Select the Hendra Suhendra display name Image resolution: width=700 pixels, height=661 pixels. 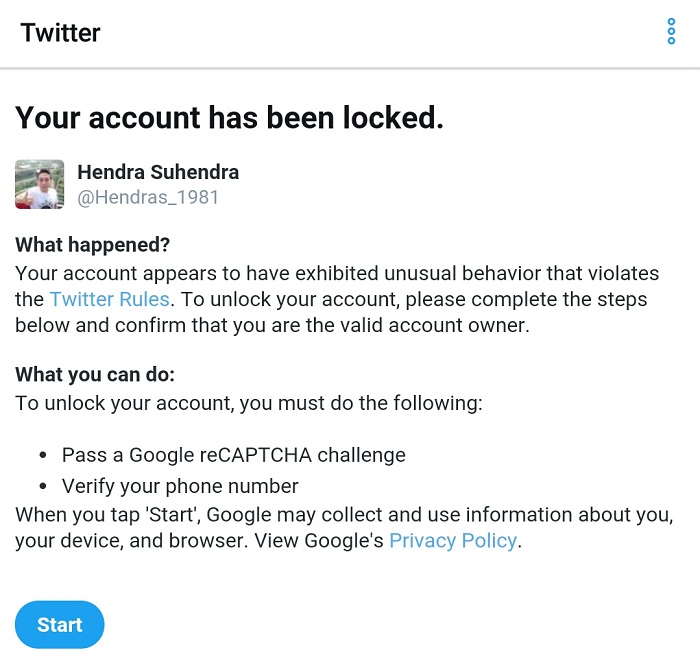click(x=158, y=172)
